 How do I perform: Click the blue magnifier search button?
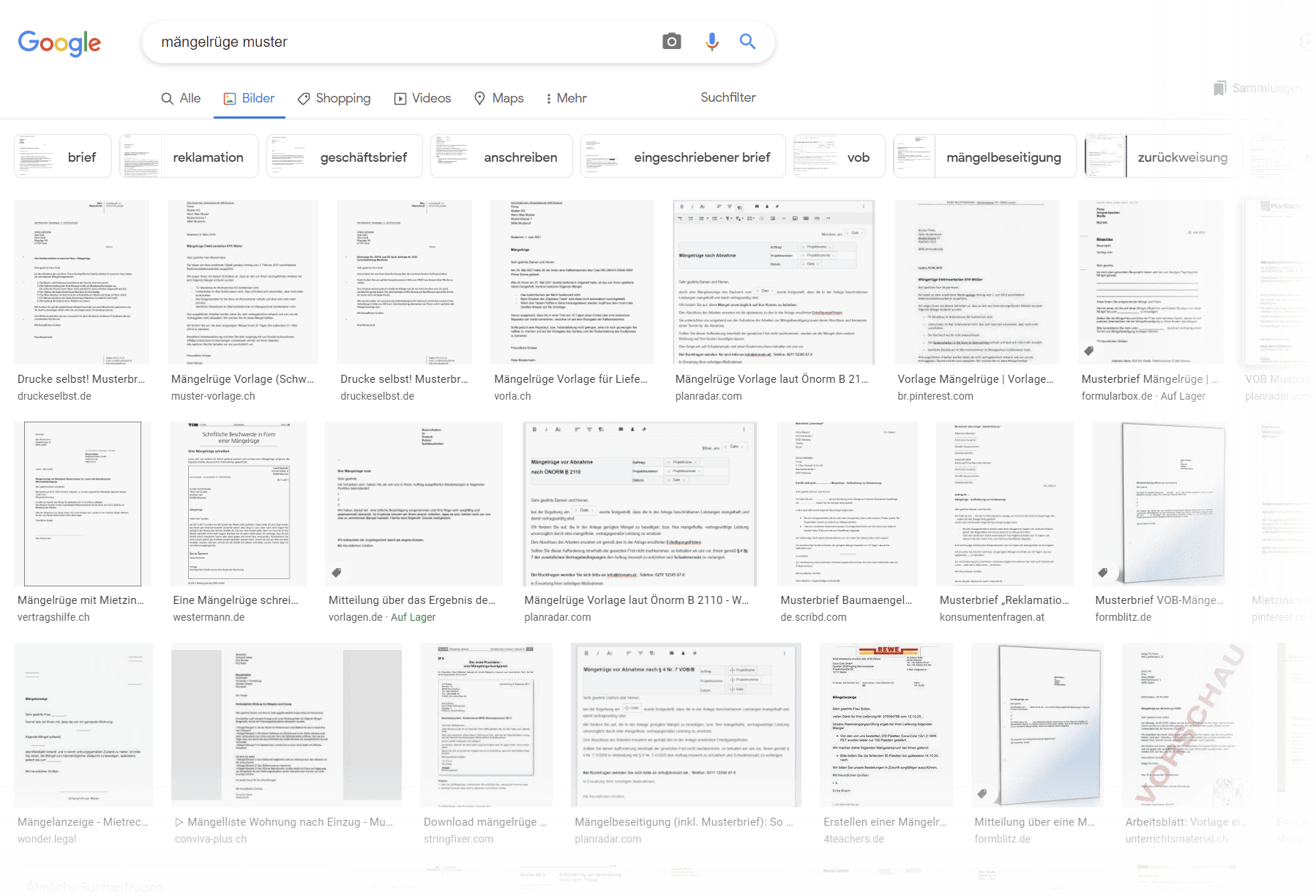(x=747, y=42)
